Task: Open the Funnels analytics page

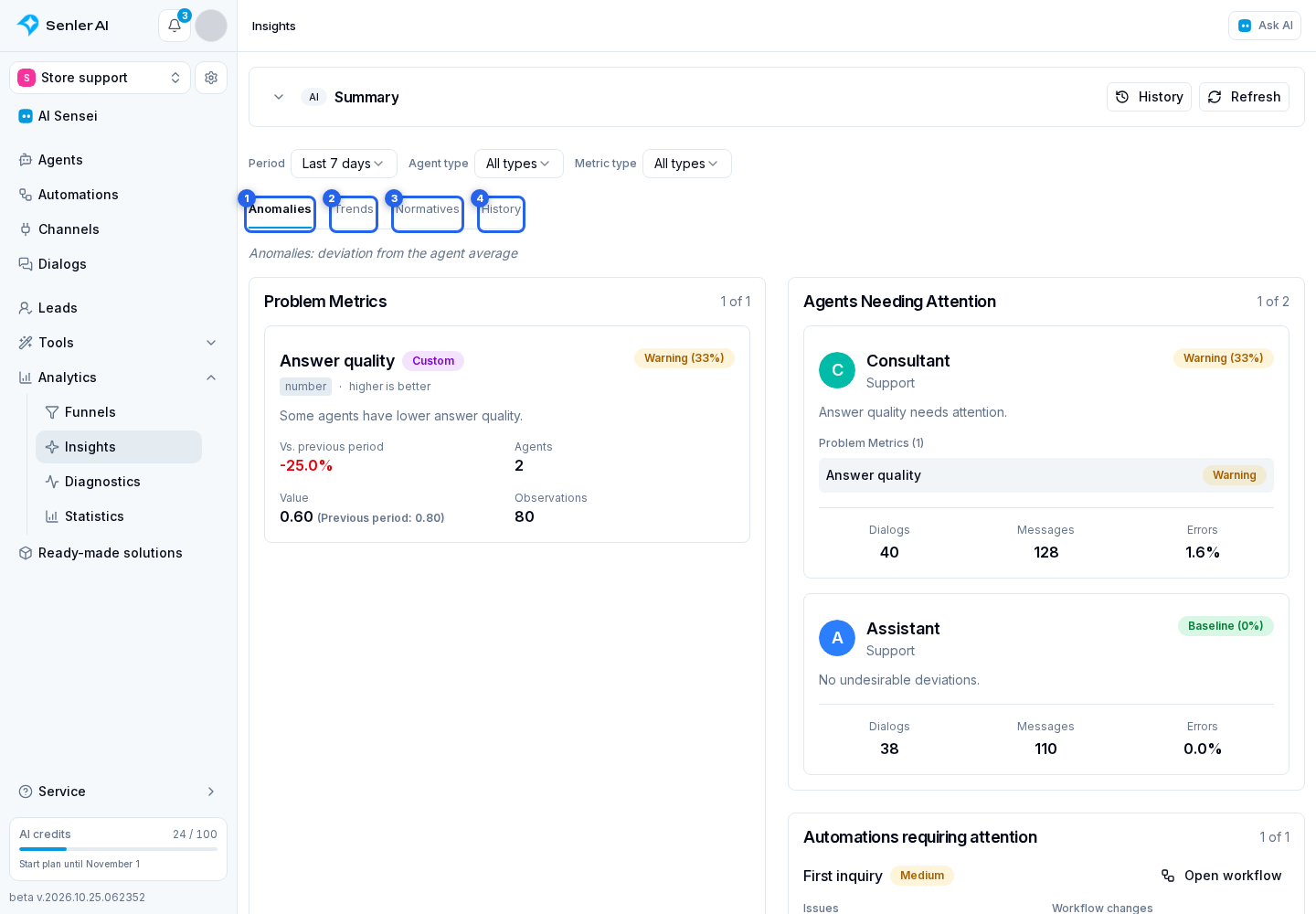Action: click(x=119, y=412)
